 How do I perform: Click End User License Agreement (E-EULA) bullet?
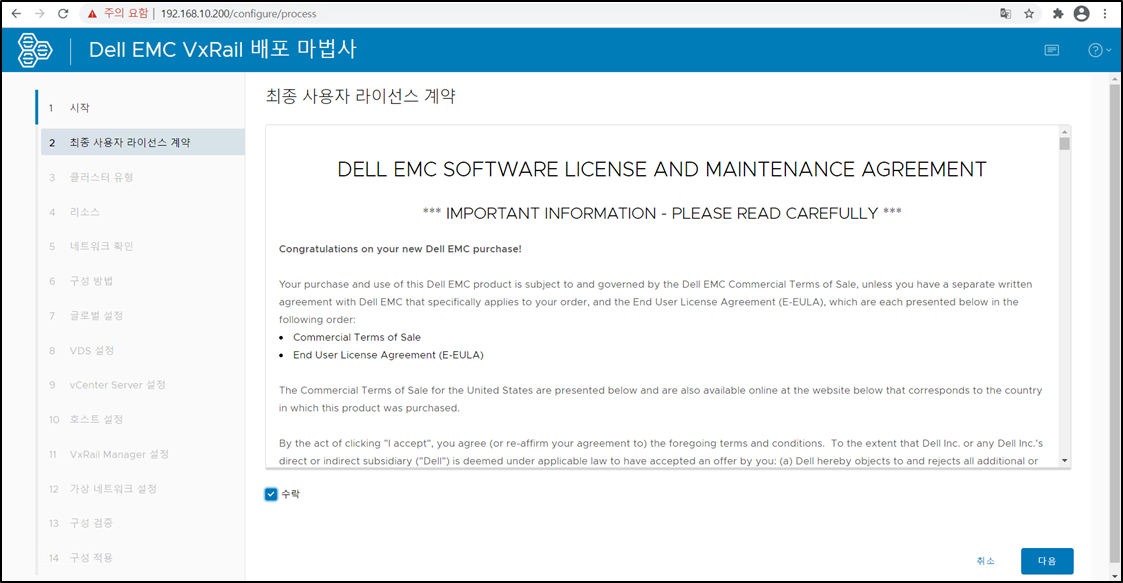pos(388,355)
